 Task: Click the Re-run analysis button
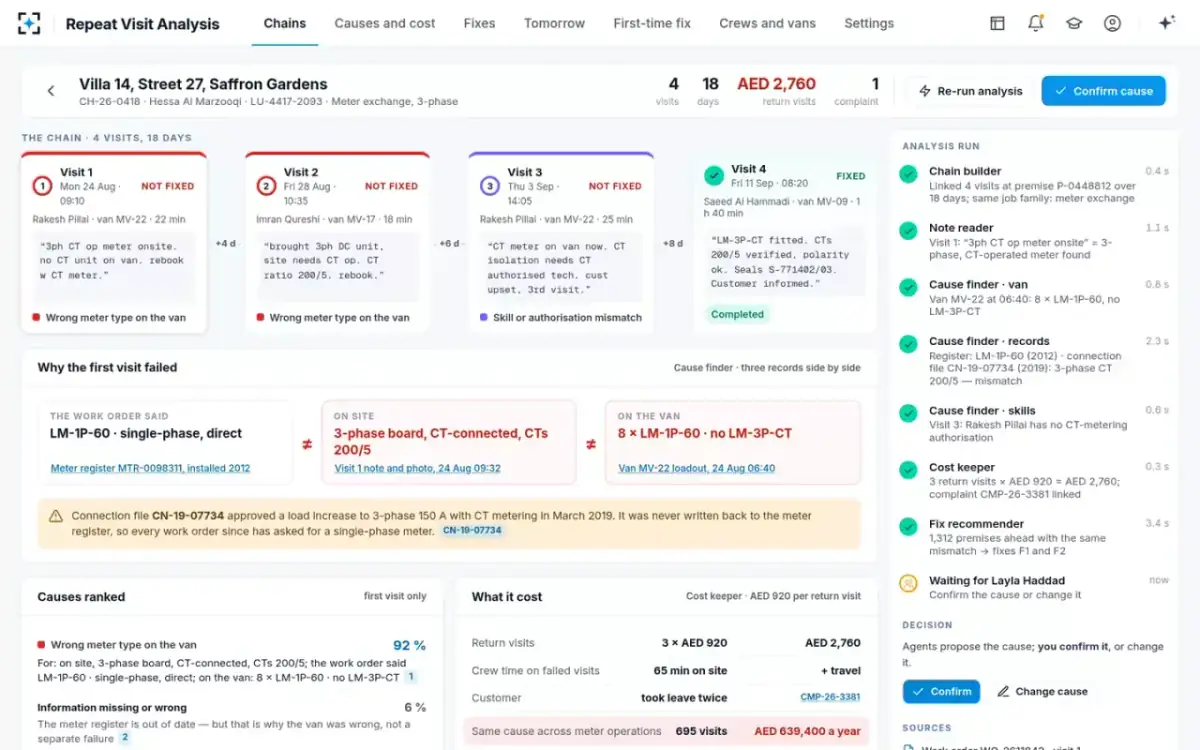point(970,91)
